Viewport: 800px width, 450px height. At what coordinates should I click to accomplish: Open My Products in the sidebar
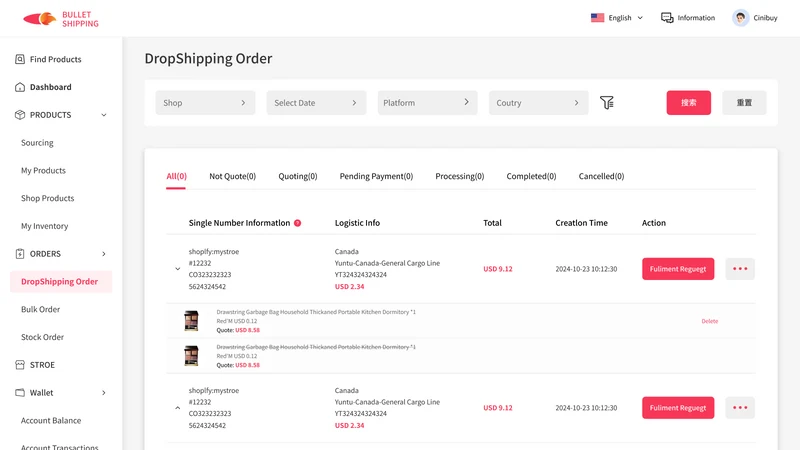tap(43, 170)
